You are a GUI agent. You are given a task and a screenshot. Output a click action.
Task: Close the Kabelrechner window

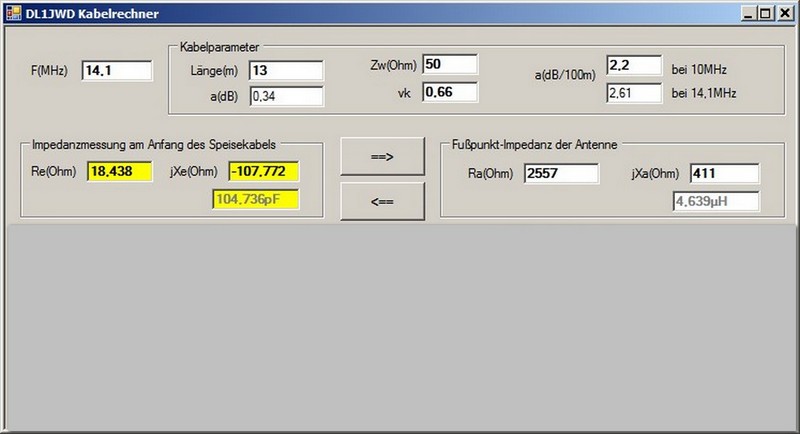785,13
